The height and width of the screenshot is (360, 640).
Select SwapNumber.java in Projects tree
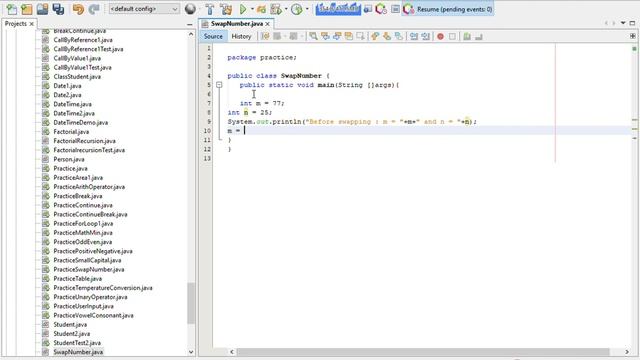78,352
